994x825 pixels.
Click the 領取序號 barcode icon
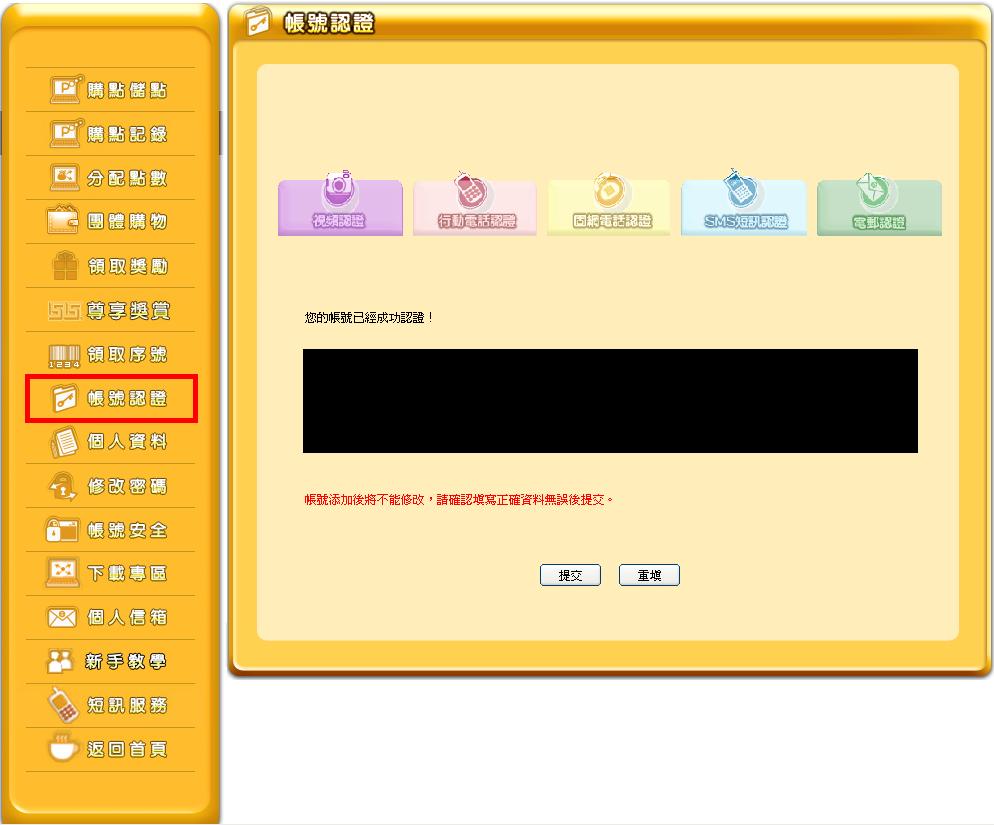(65, 356)
